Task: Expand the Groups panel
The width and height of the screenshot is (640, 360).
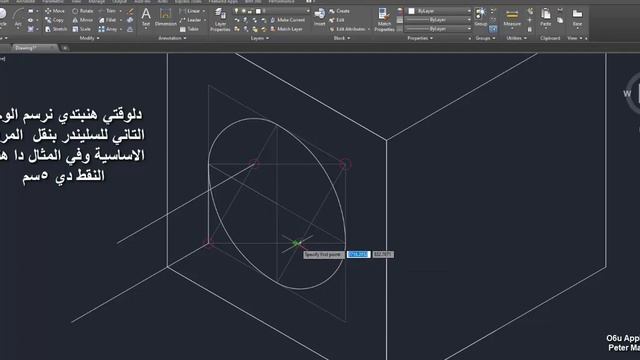Action: 485,38
